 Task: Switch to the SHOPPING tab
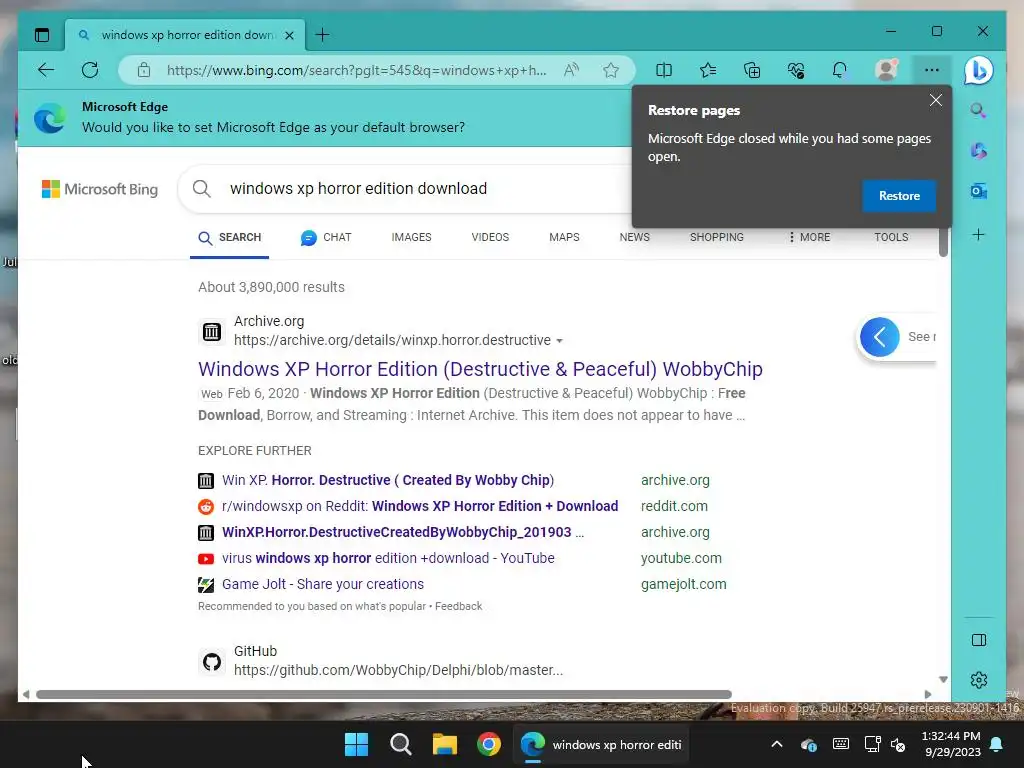(716, 237)
